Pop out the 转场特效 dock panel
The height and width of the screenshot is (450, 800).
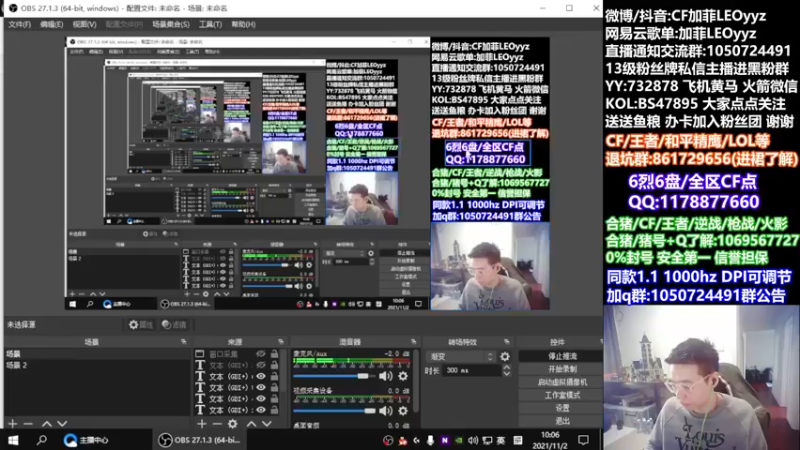pyautogui.click(x=507, y=341)
